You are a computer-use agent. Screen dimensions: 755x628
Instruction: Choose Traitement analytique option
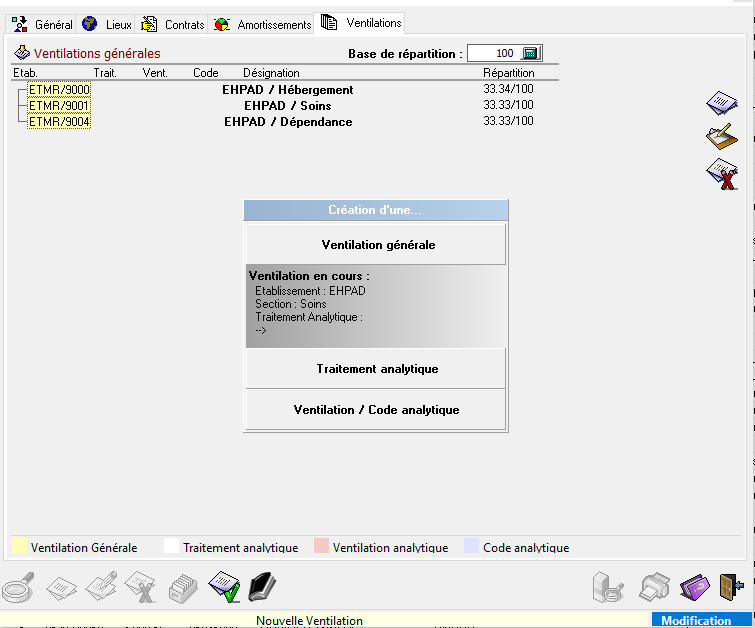pyautogui.click(x=377, y=369)
